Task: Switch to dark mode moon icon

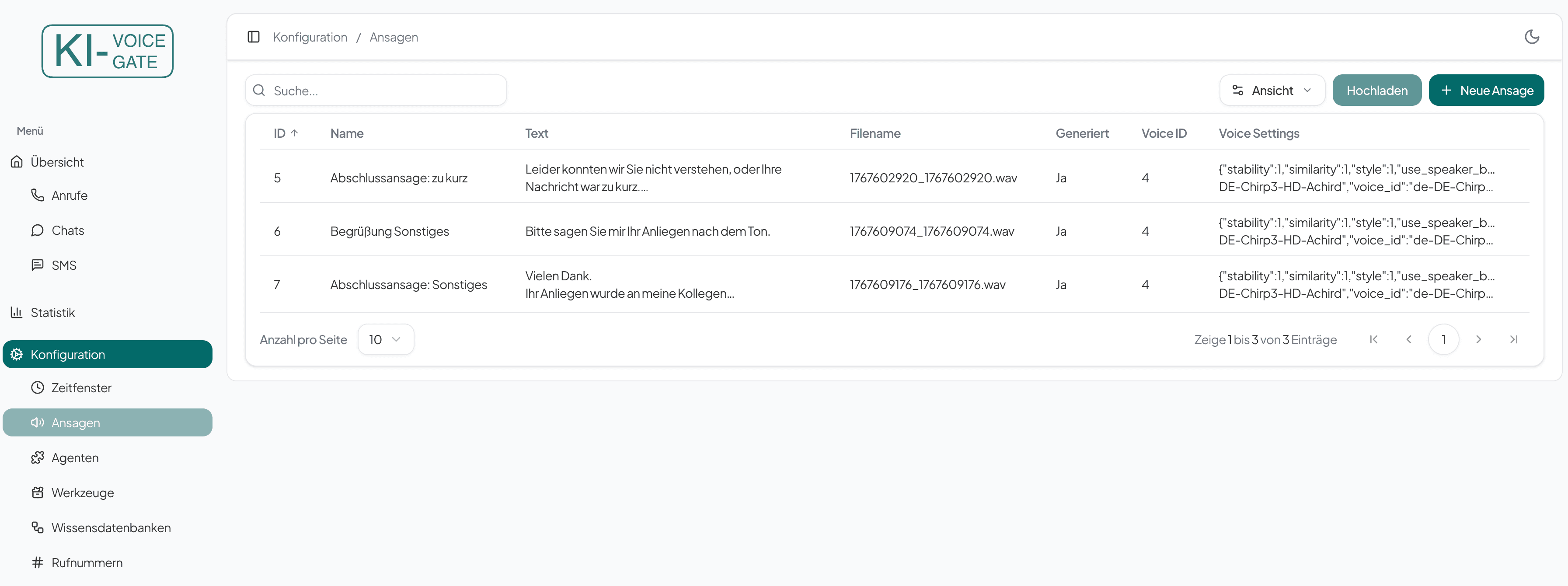Action: pos(1531,37)
